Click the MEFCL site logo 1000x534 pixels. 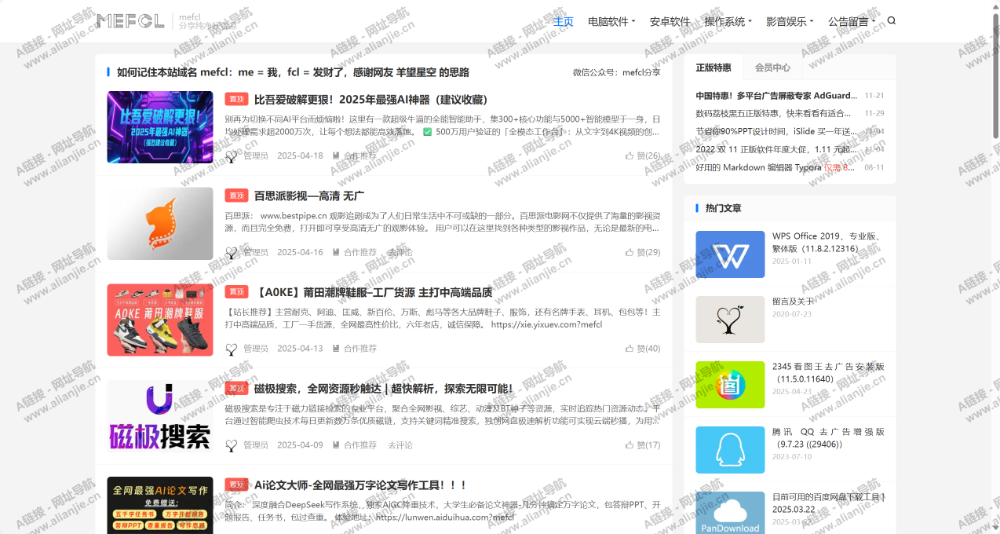click(x=130, y=21)
